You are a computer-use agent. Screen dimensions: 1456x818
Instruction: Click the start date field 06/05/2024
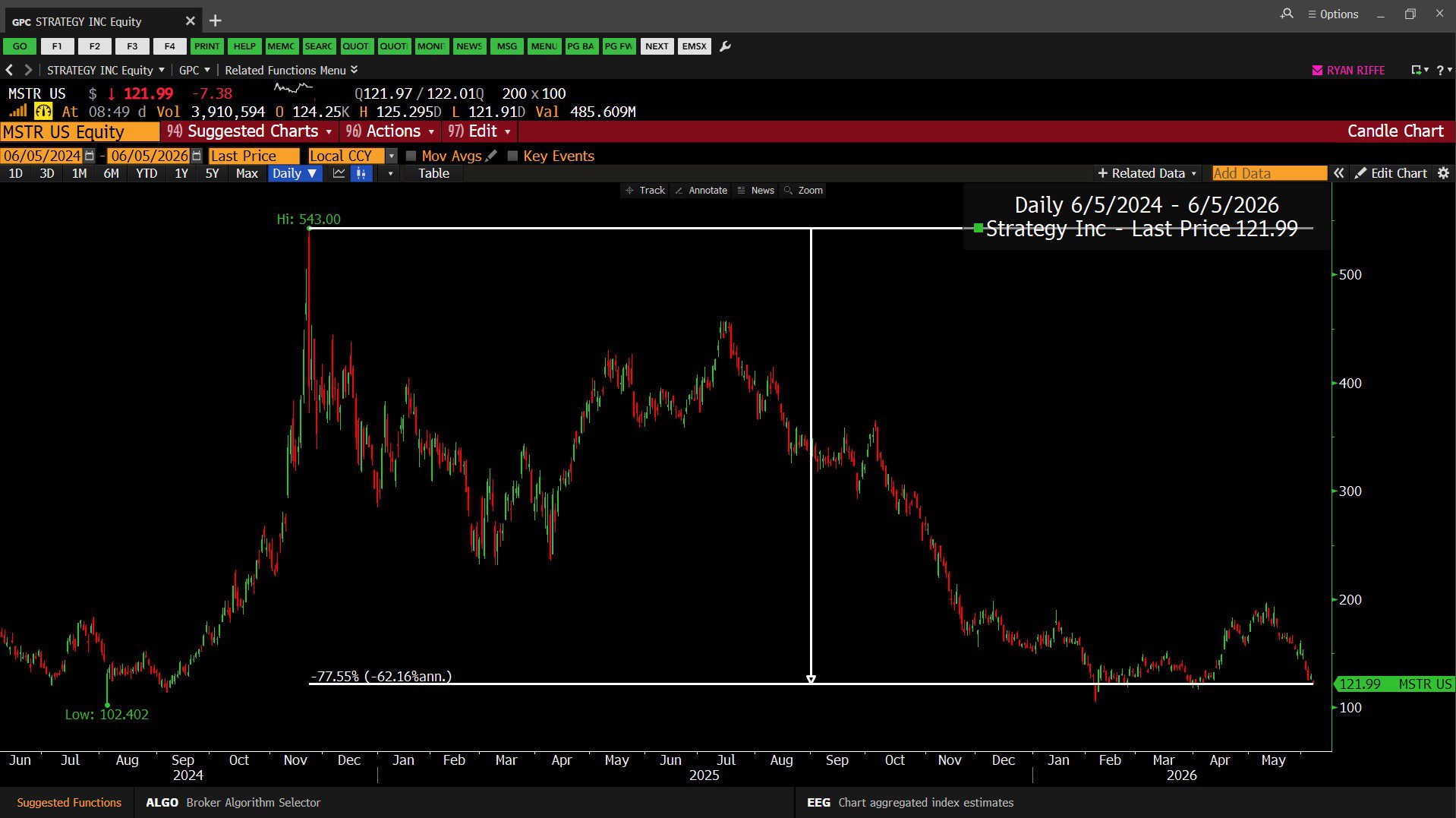[x=41, y=156]
